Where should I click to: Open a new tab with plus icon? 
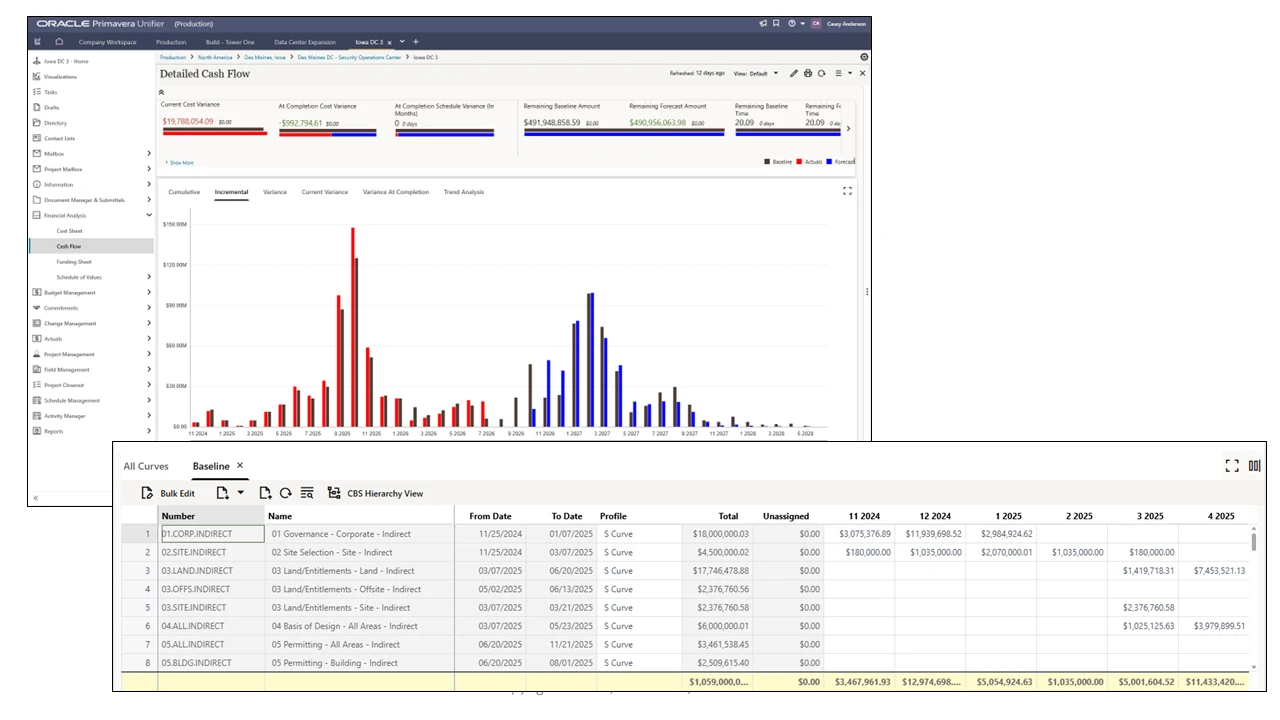[x=416, y=42]
